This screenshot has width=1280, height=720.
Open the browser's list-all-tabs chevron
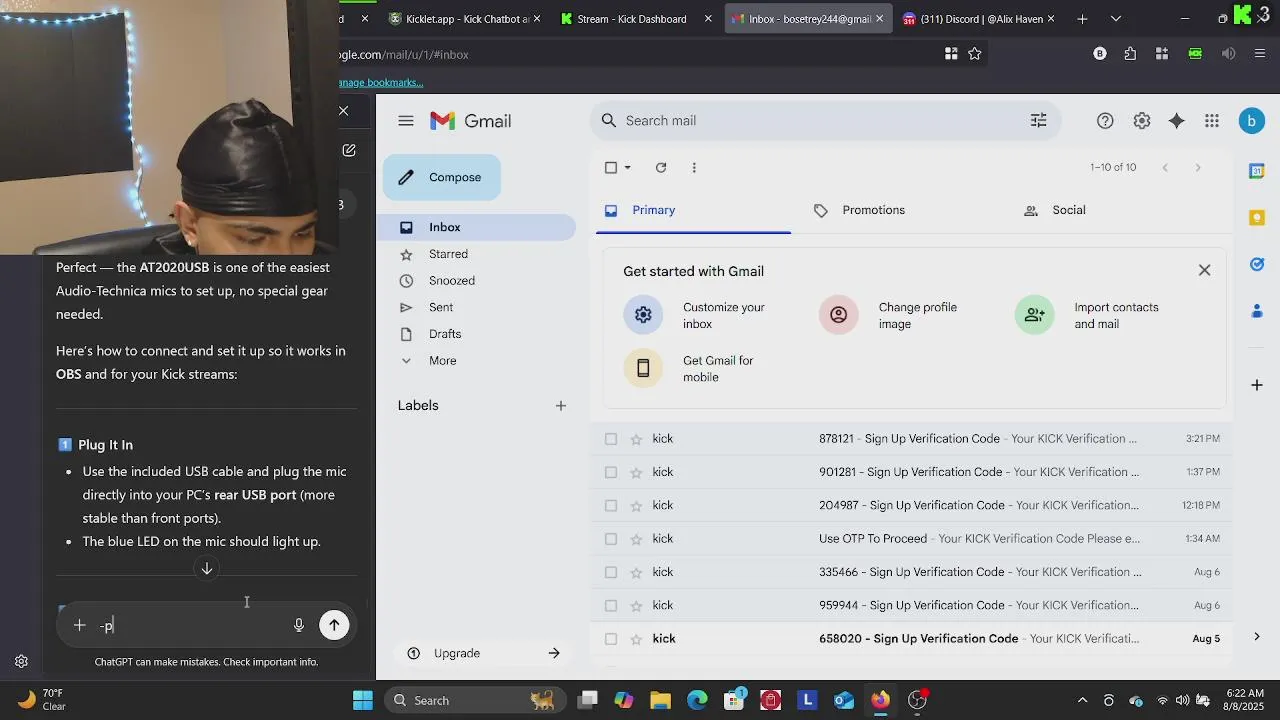[x=1116, y=19]
